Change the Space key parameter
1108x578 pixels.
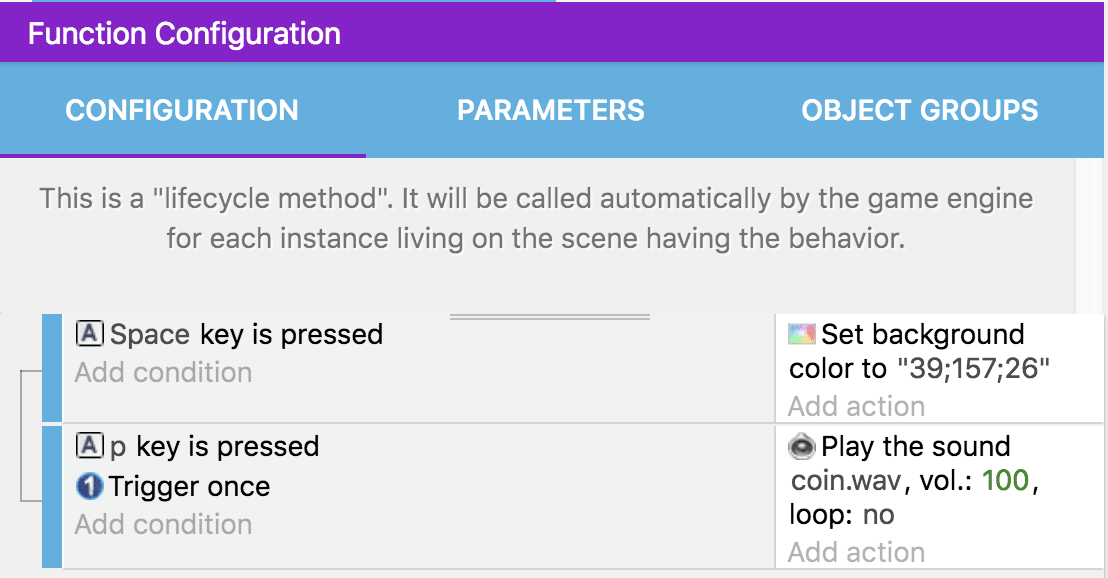point(150,334)
